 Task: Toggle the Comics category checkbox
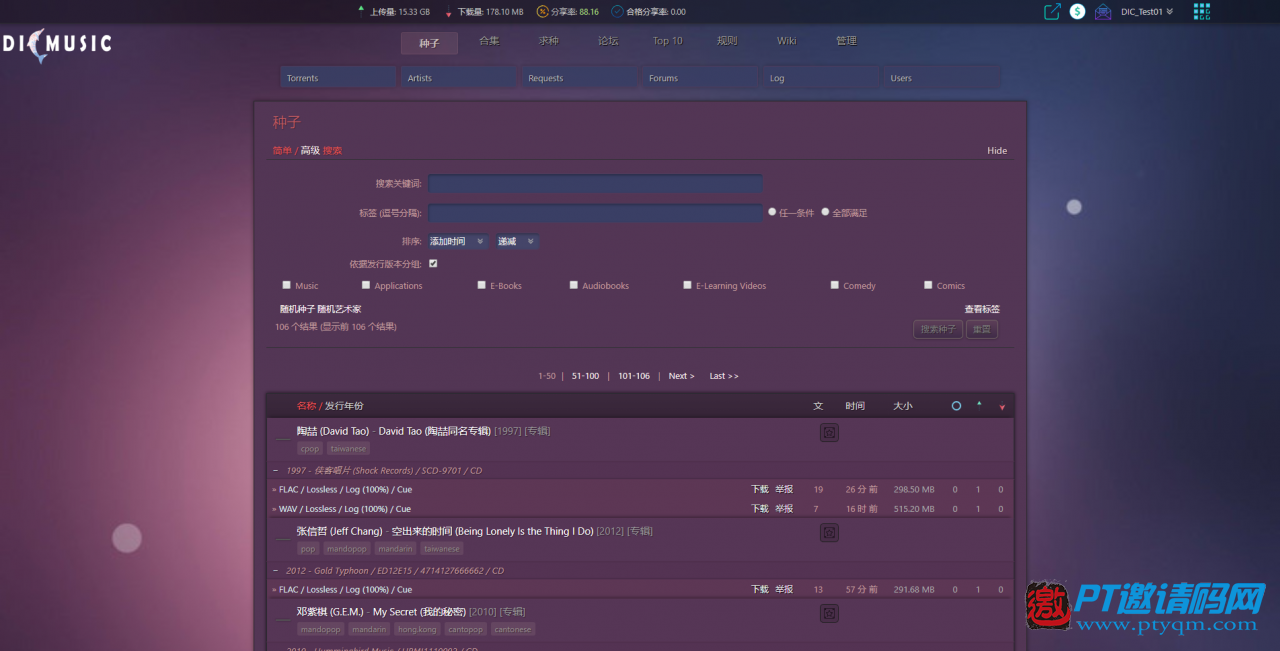click(928, 285)
